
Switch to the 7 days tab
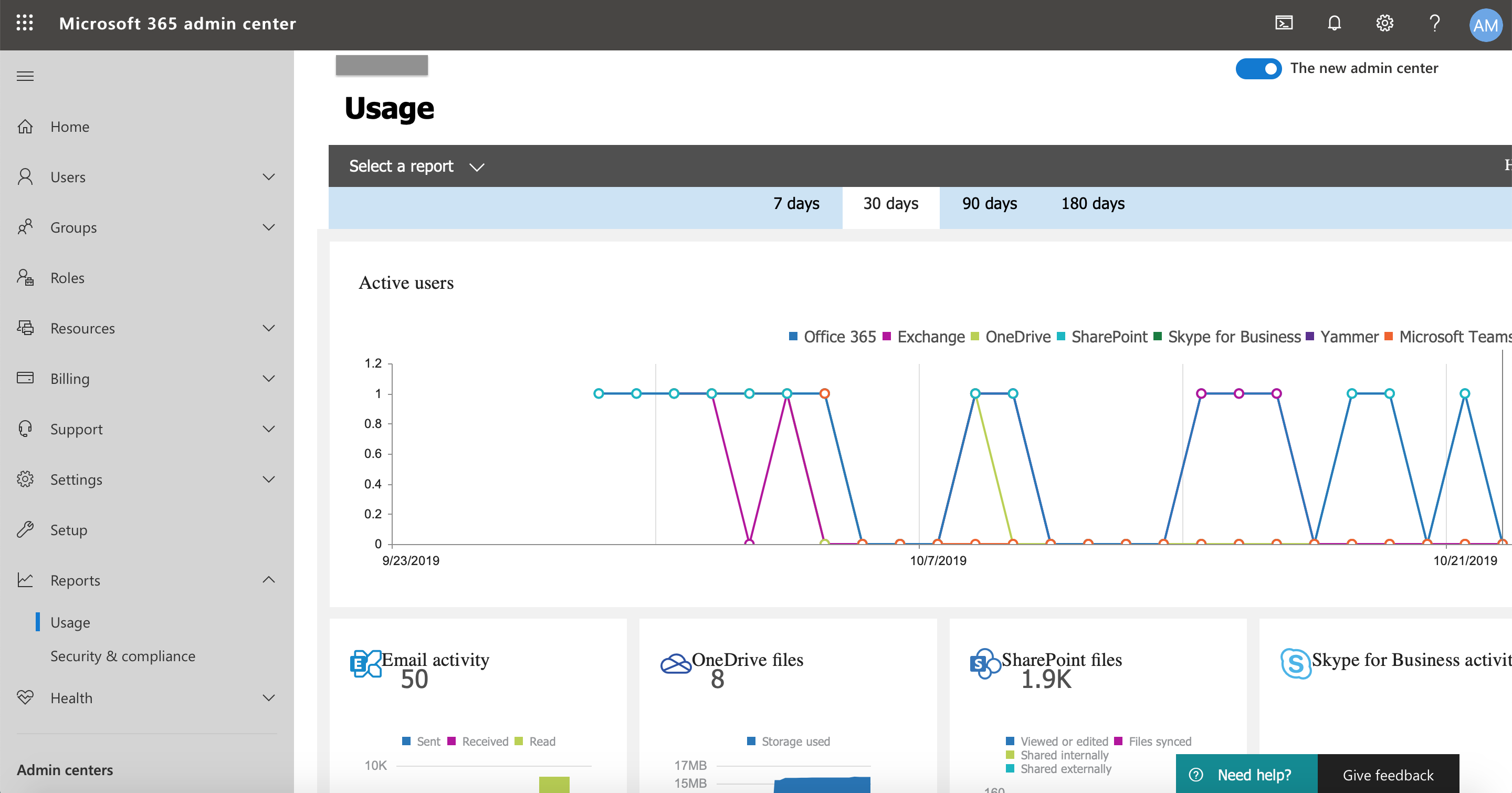[x=796, y=204]
